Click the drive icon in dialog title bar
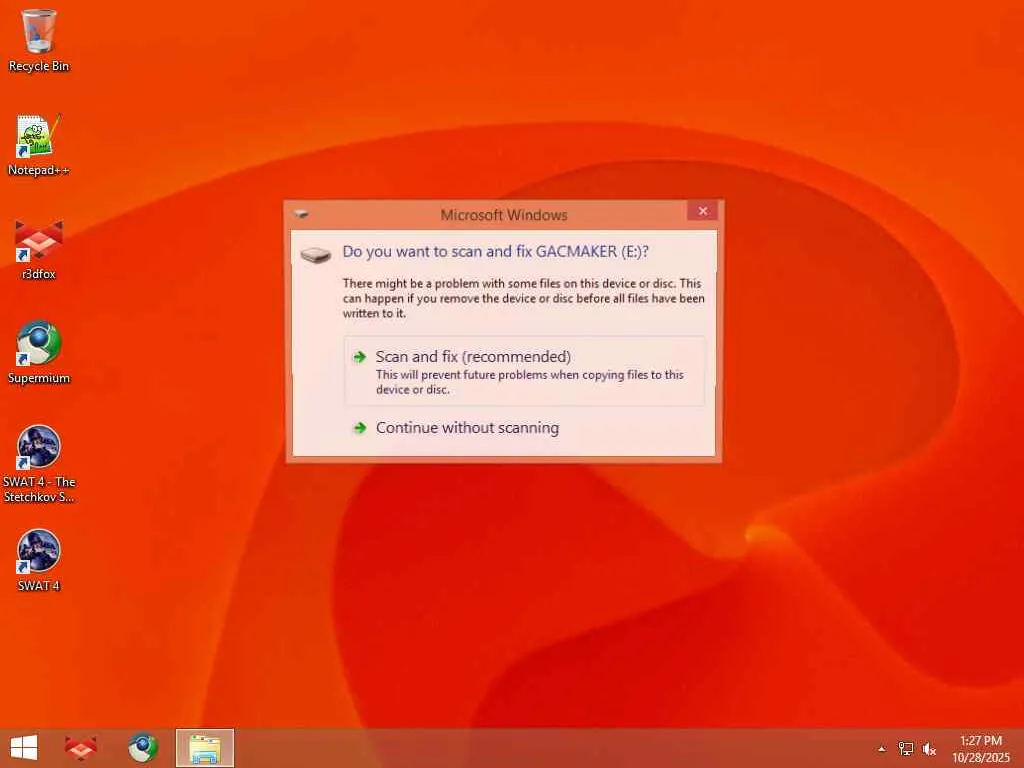This screenshot has width=1024, height=768. [x=301, y=214]
